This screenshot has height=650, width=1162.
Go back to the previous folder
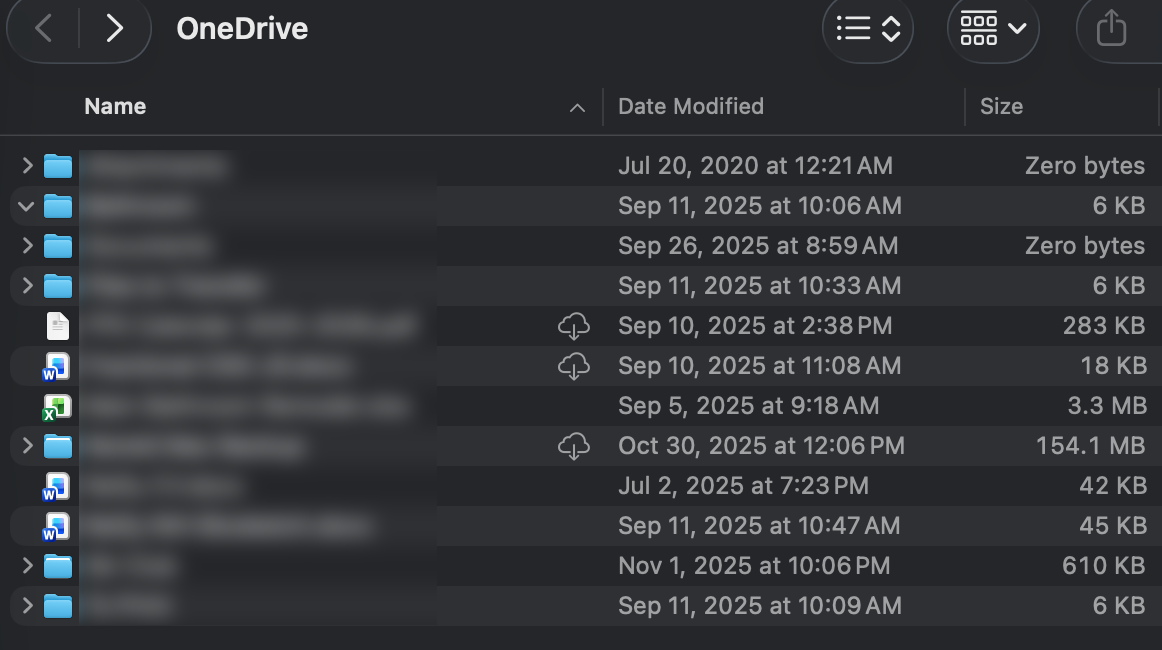43,29
